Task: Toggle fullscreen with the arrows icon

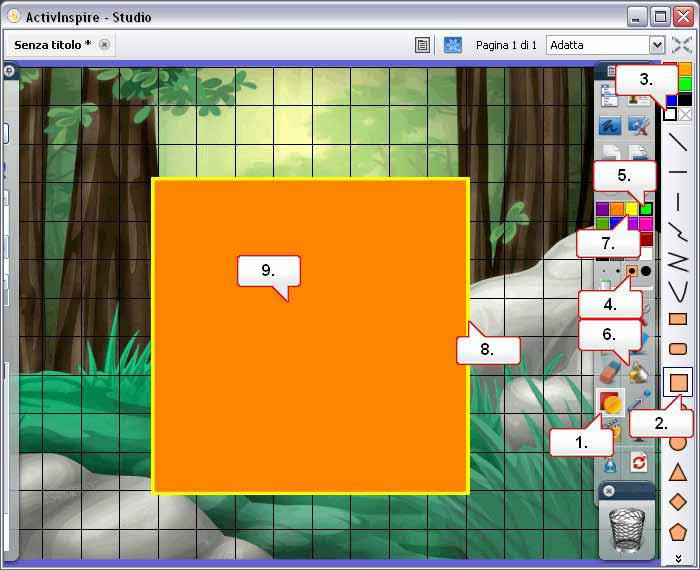Action: click(x=682, y=45)
